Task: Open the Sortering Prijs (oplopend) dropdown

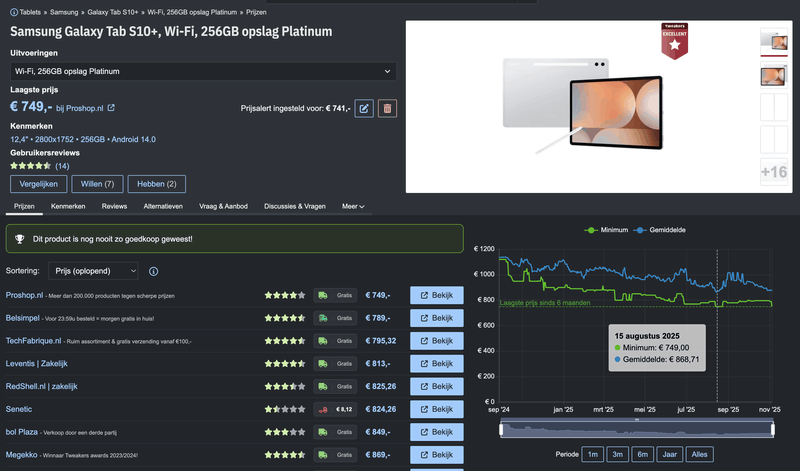Action: pyautogui.click(x=93, y=271)
